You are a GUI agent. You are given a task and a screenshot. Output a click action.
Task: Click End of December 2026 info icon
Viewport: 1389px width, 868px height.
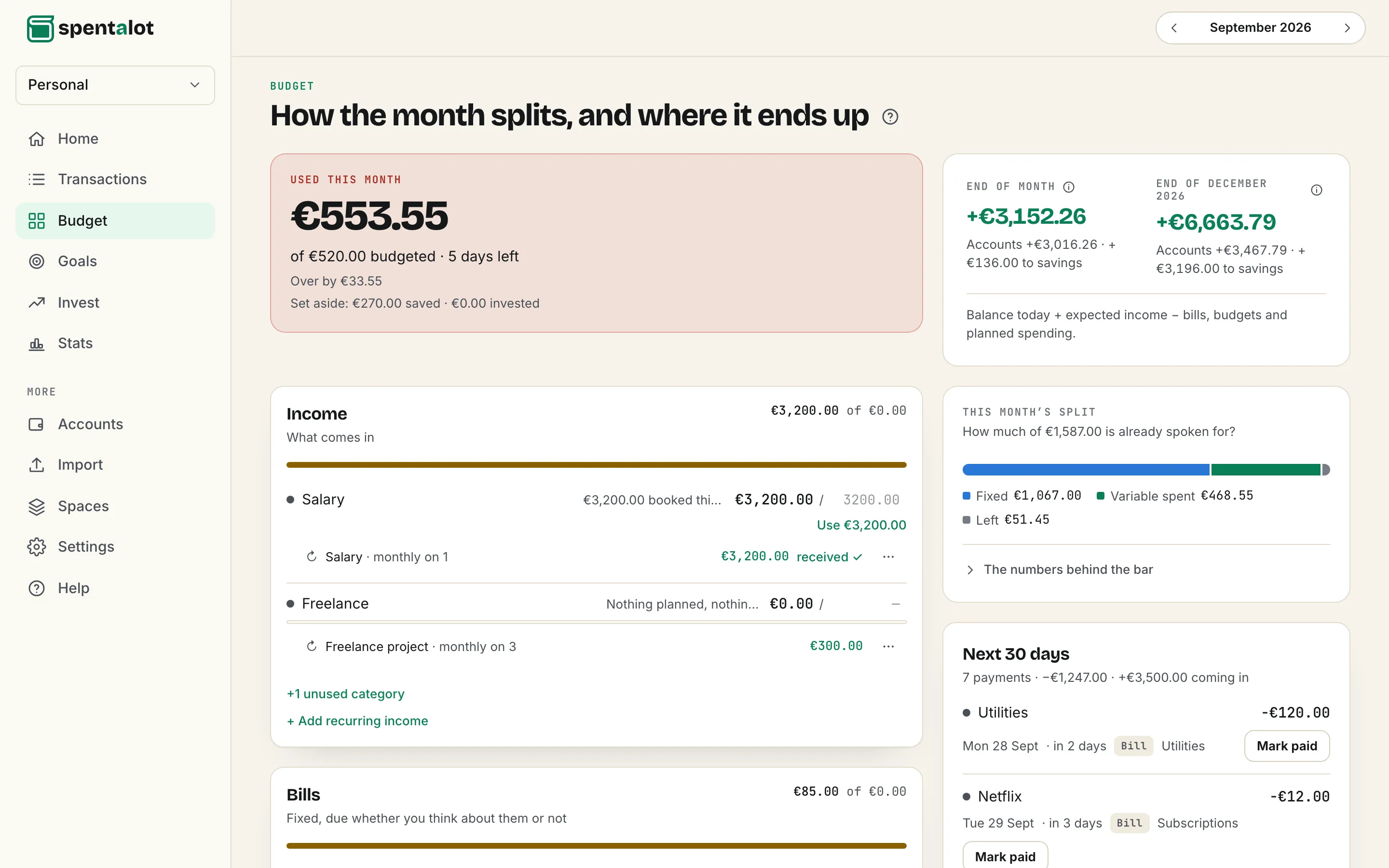point(1317,190)
